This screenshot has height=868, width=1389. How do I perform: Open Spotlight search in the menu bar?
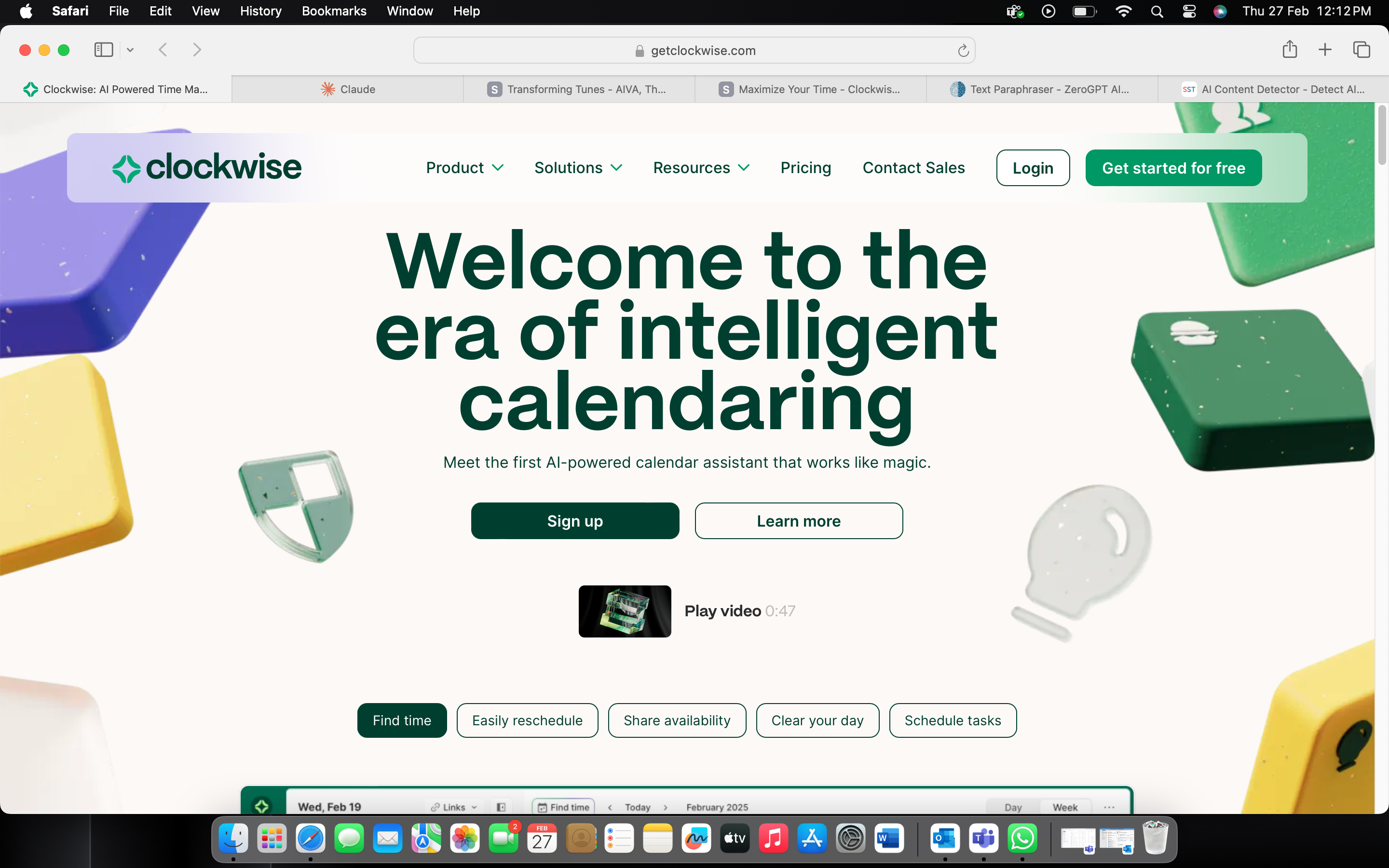click(x=1157, y=11)
